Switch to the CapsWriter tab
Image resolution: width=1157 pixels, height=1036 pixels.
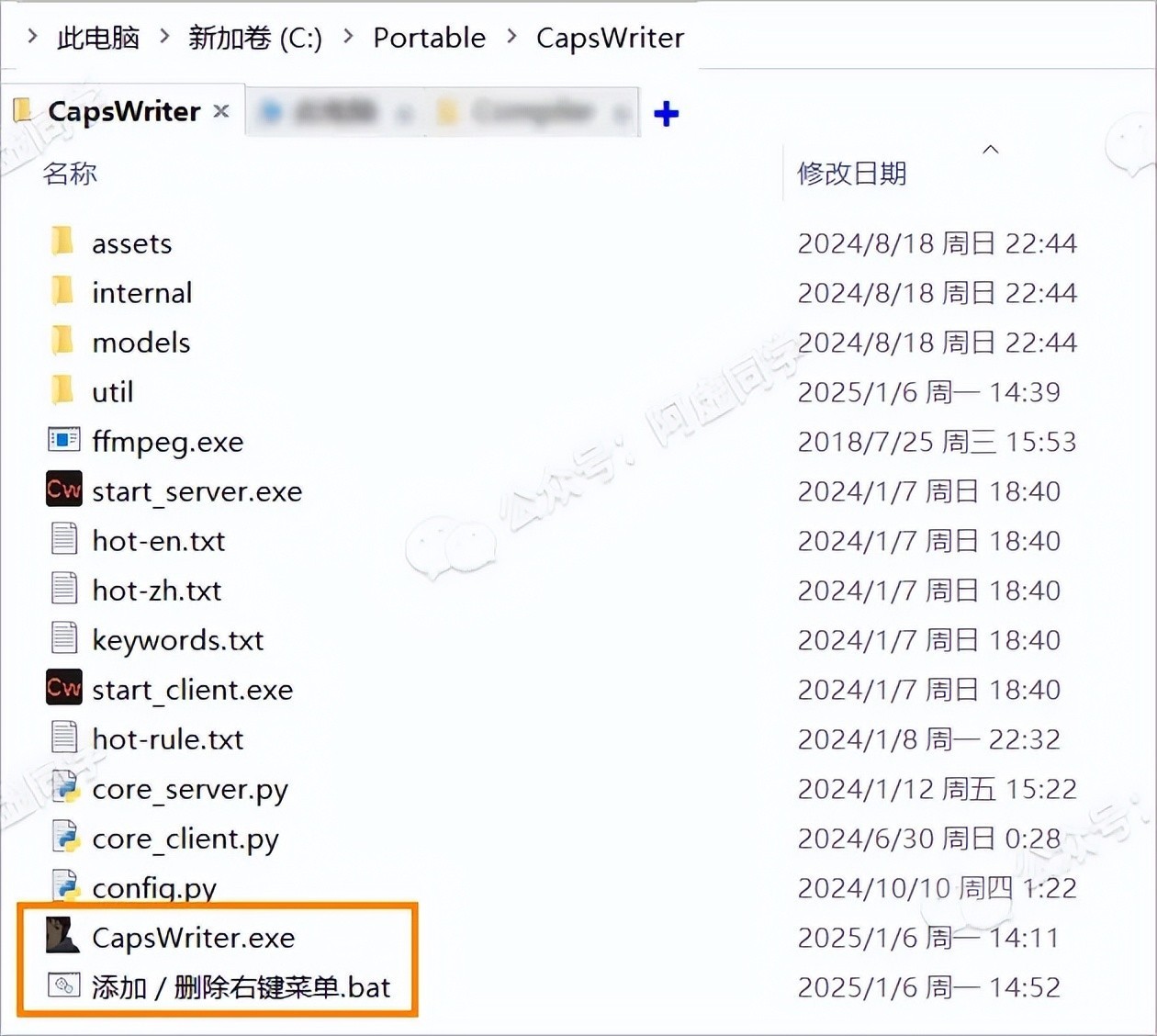pos(124,111)
